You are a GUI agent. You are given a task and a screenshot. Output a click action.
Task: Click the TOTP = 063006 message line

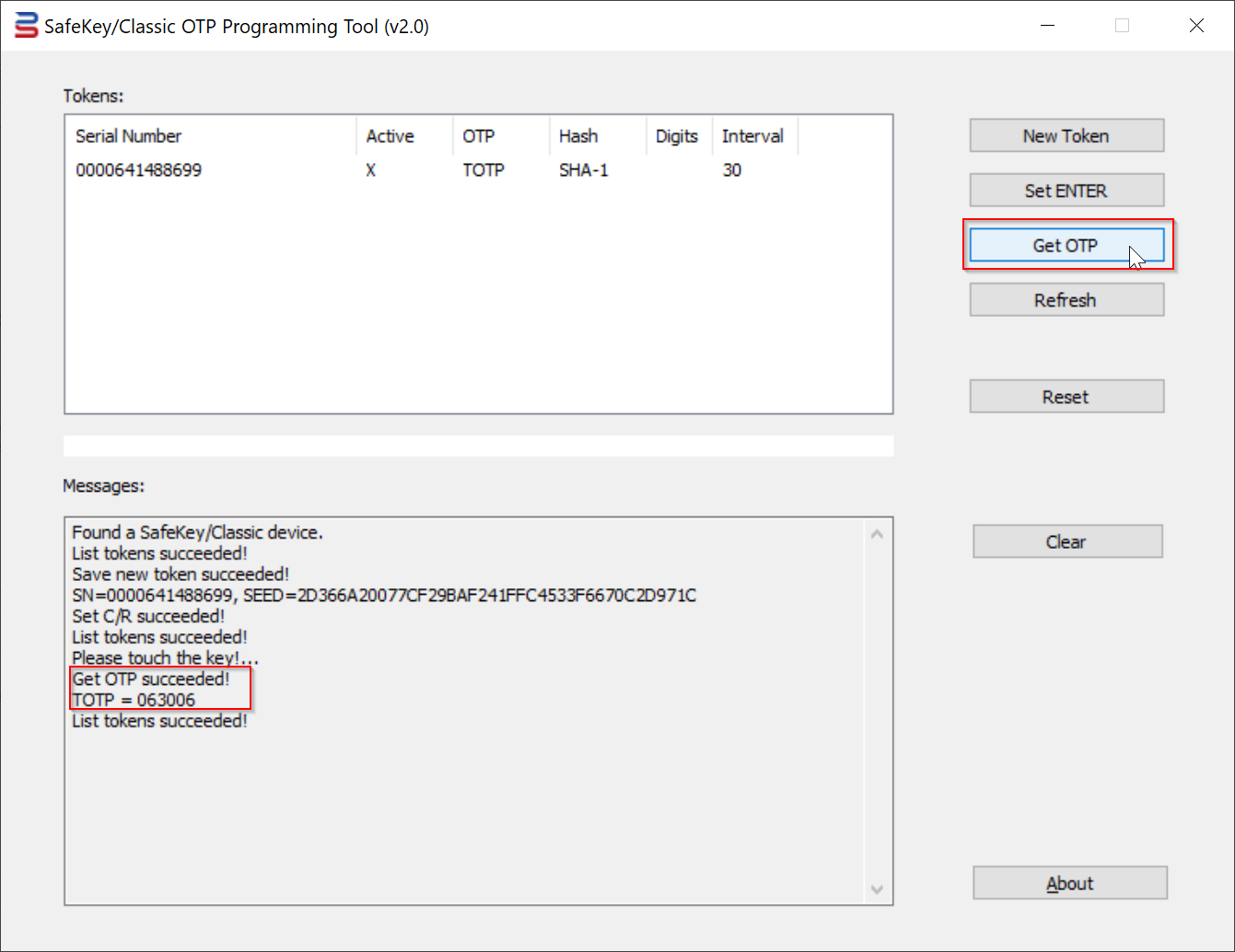134,701
